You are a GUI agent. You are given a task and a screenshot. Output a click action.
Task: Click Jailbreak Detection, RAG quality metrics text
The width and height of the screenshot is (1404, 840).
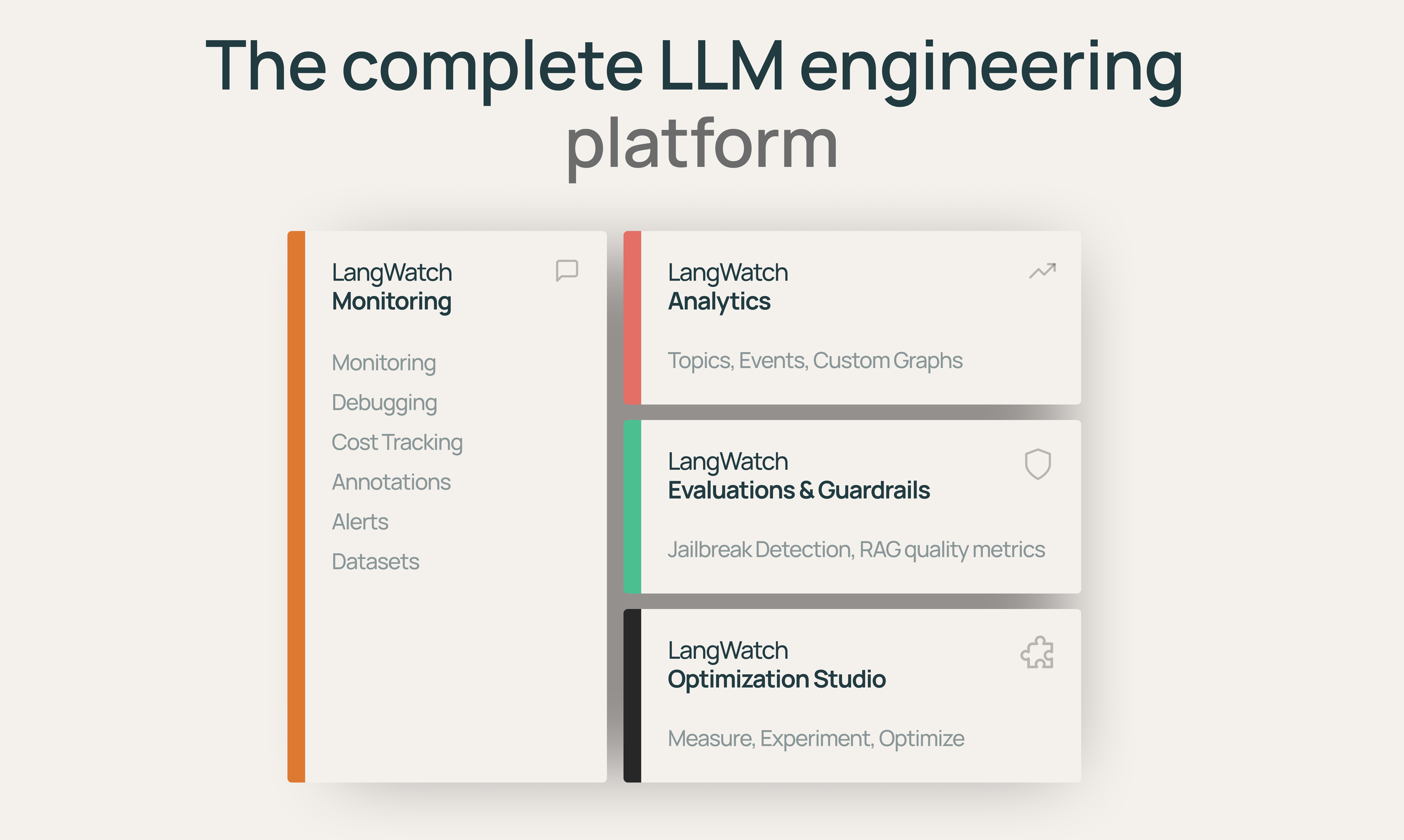[856, 550]
